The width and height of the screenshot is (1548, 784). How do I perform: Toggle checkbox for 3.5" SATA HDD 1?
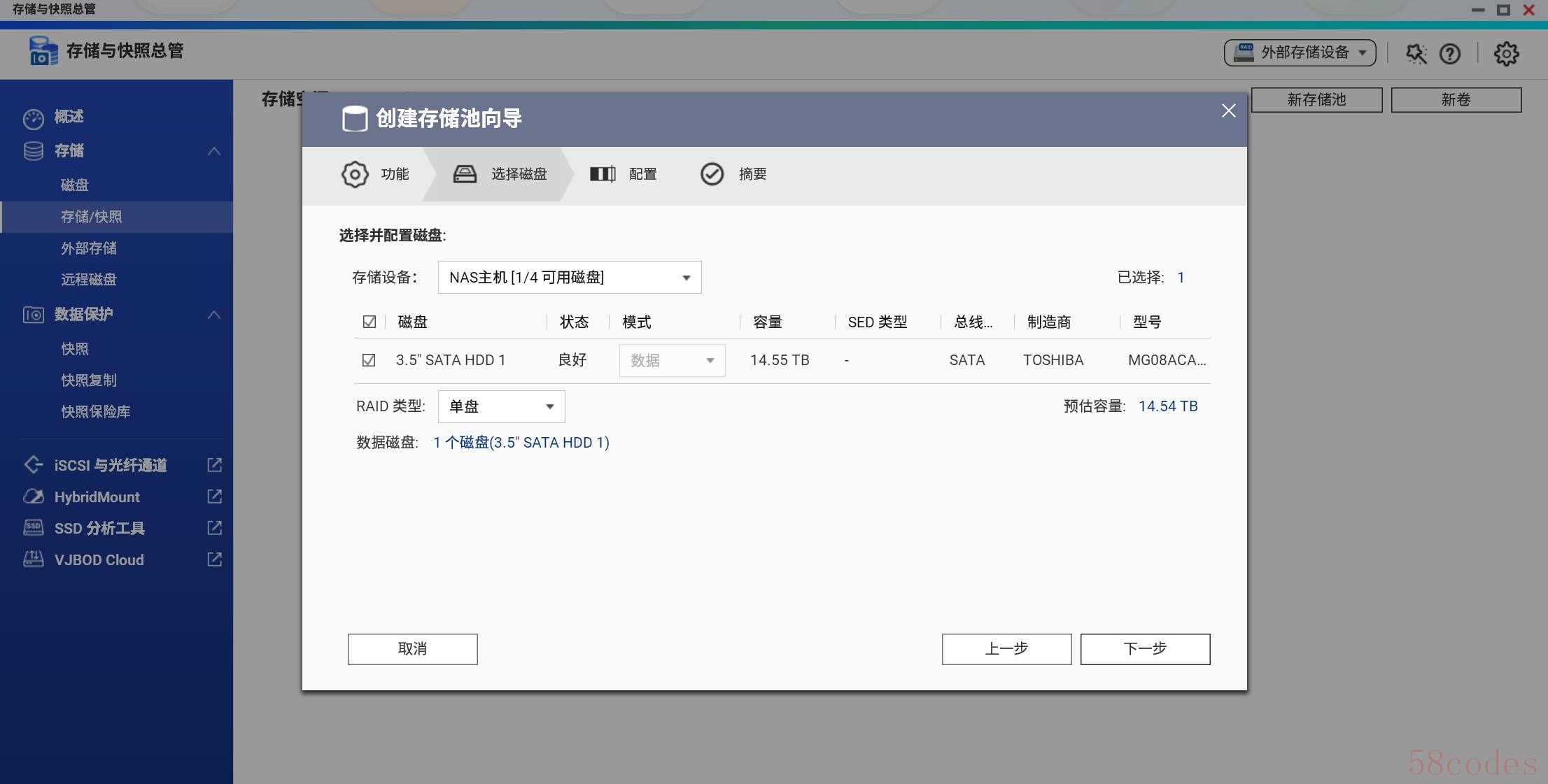click(x=369, y=360)
